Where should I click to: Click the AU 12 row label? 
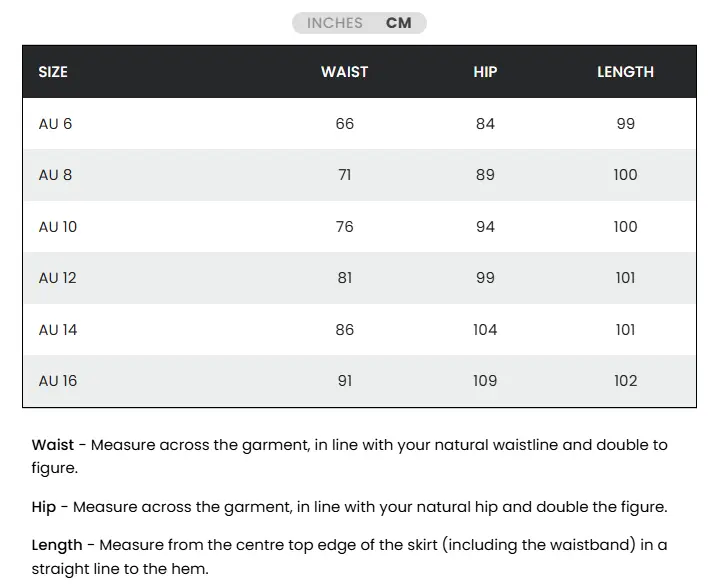57,278
